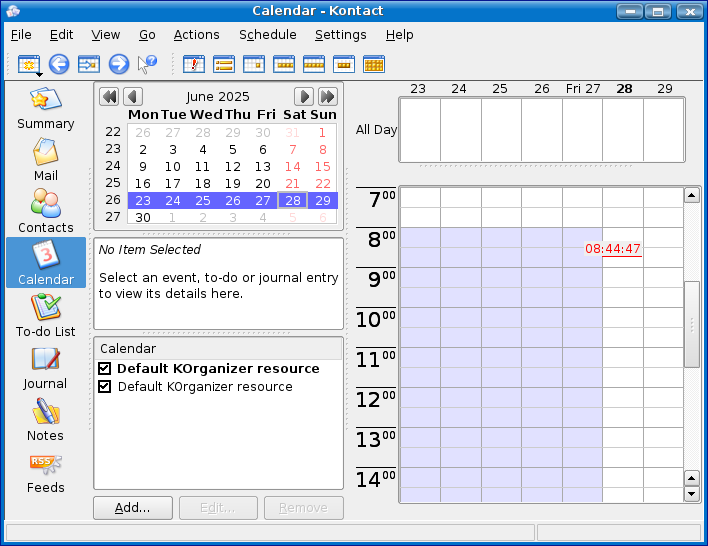Open Contacts from the sidebar
The image size is (708, 546).
pyautogui.click(x=45, y=210)
